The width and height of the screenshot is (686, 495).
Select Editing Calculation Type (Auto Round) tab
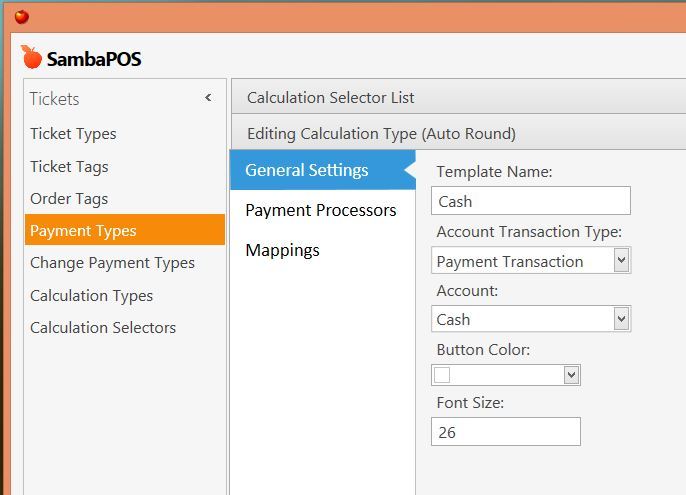(458, 133)
